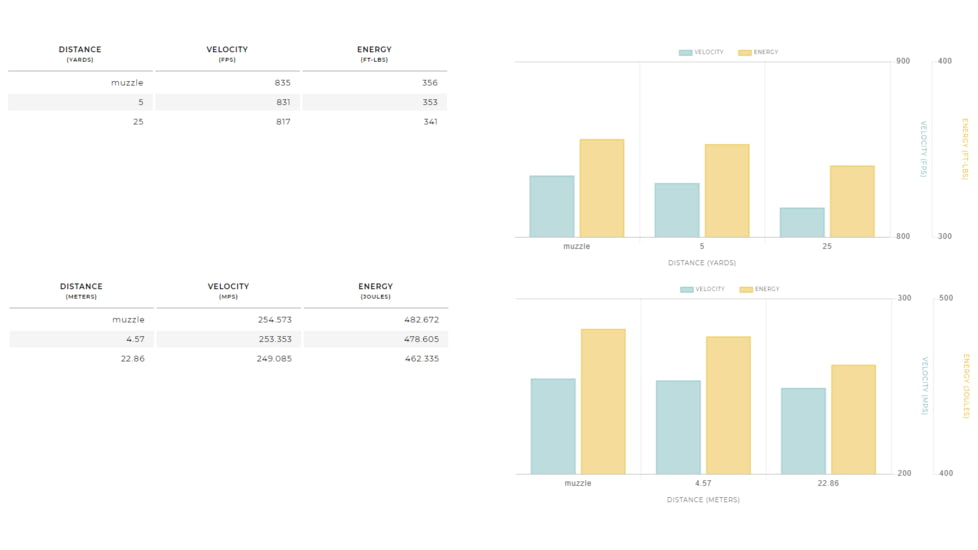Click the muzzle energy bar in the yards chart
Image resolution: width=978 pixels, height=550 pixels.
coord(602,188)
